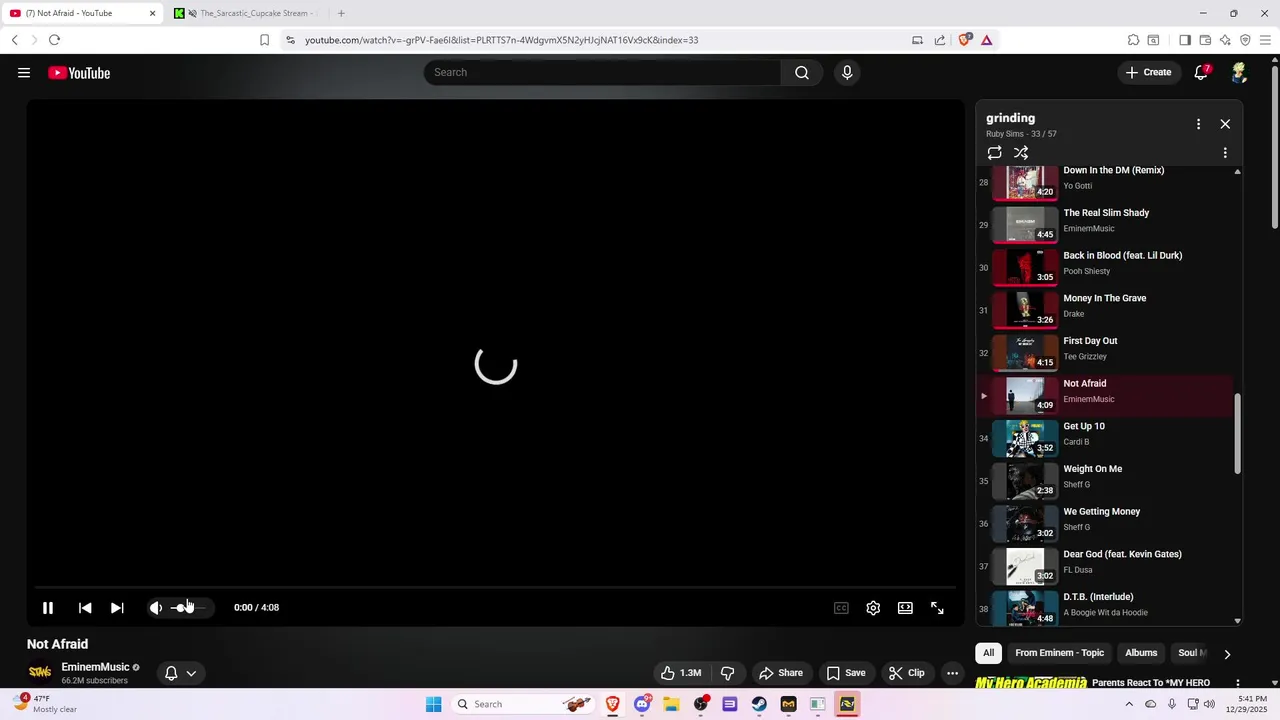Viewport: 1280px width, 720px height.
Task: Open the Windows Start menu
Action: pyautogui.click(x=433, y=704)
